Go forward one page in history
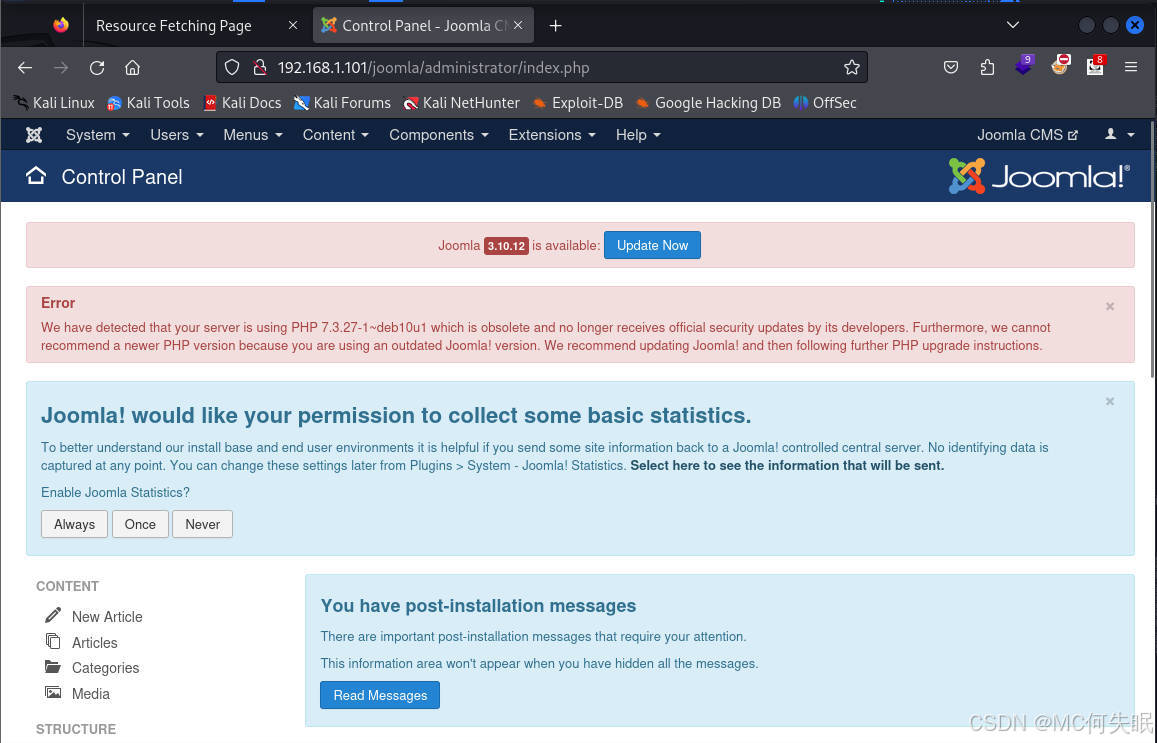This screenshot has height=743, width=1157. [x=61, y=68]
